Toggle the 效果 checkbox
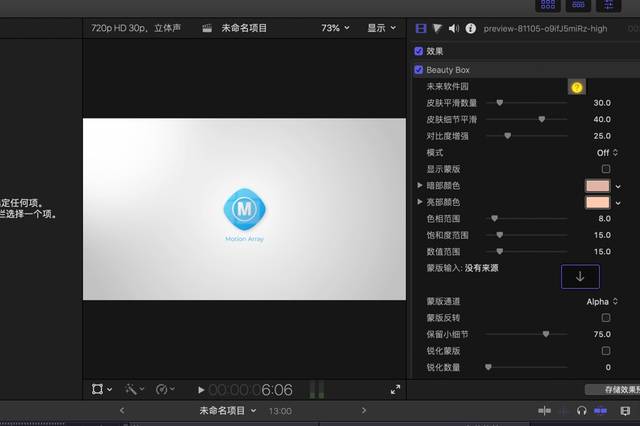 pyautogui.click(x=418, y=51)
